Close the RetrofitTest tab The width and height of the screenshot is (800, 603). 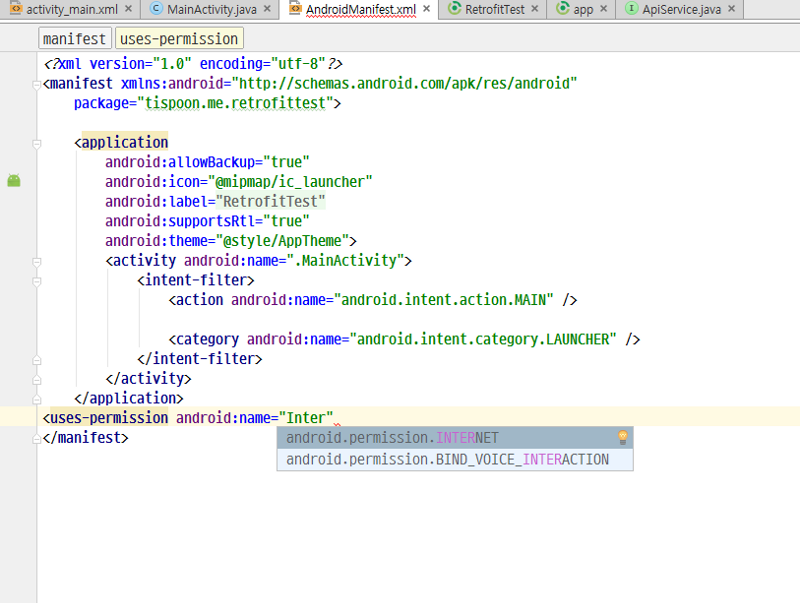[x=535, y=9]
